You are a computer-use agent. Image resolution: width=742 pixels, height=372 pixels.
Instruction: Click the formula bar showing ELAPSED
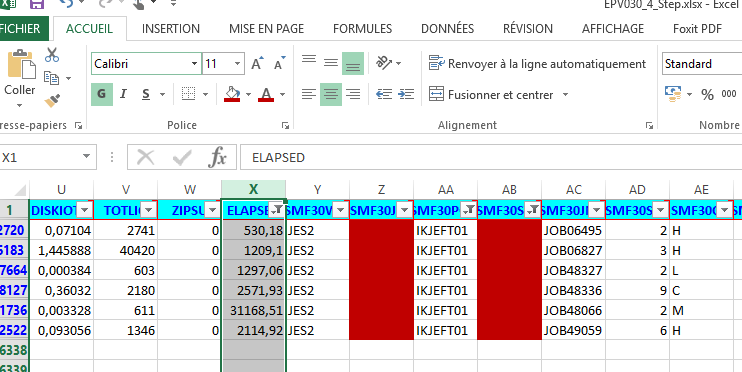(x=491, y=157)
